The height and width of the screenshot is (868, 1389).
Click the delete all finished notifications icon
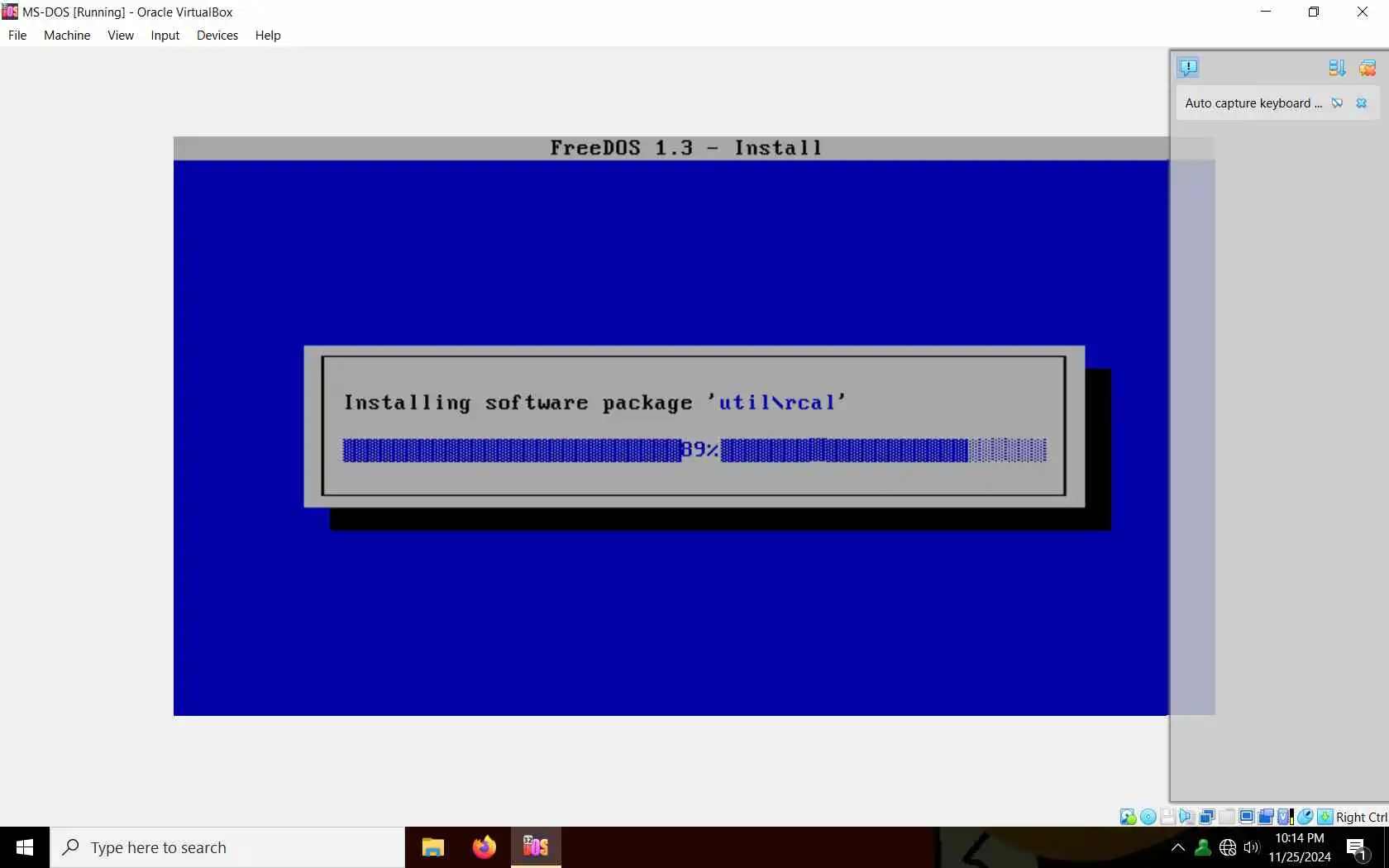tap(1368, 68)
